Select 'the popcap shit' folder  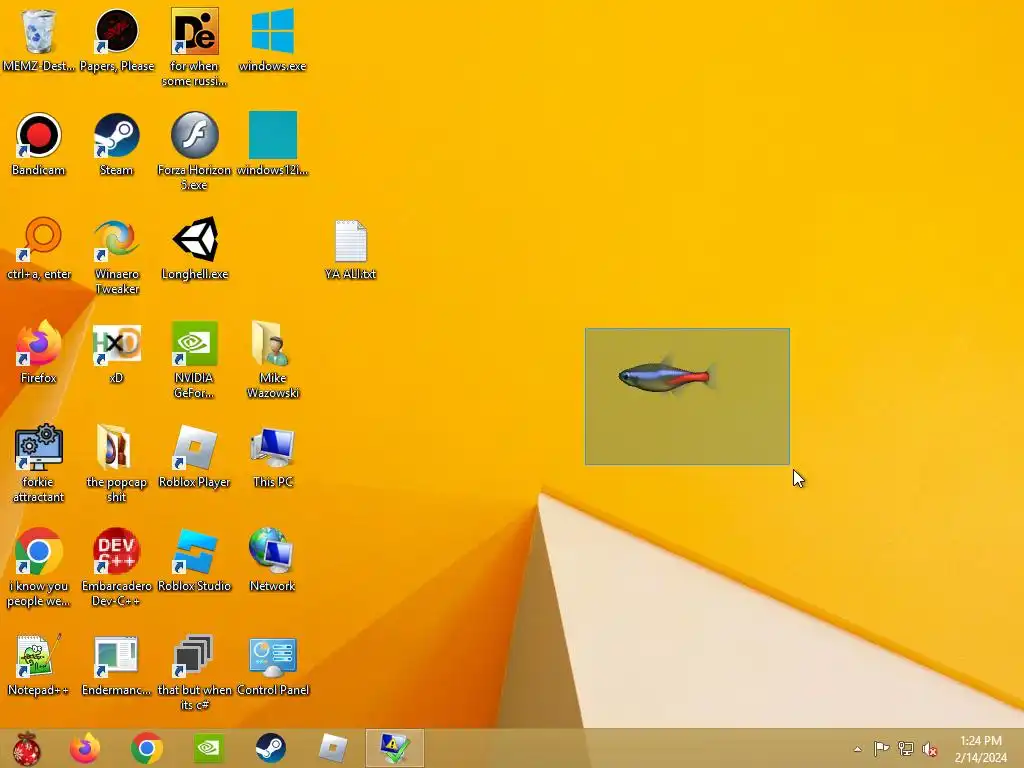click(116, 463)
